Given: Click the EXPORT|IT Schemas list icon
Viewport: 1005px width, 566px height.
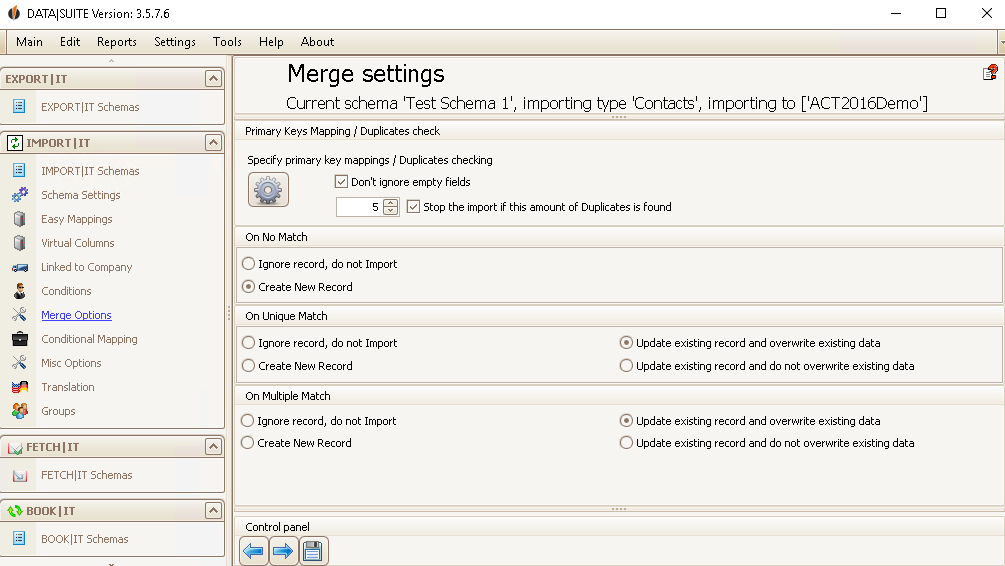Looking at the screenshot, I should pyautogui.click(x=19, y=106).
